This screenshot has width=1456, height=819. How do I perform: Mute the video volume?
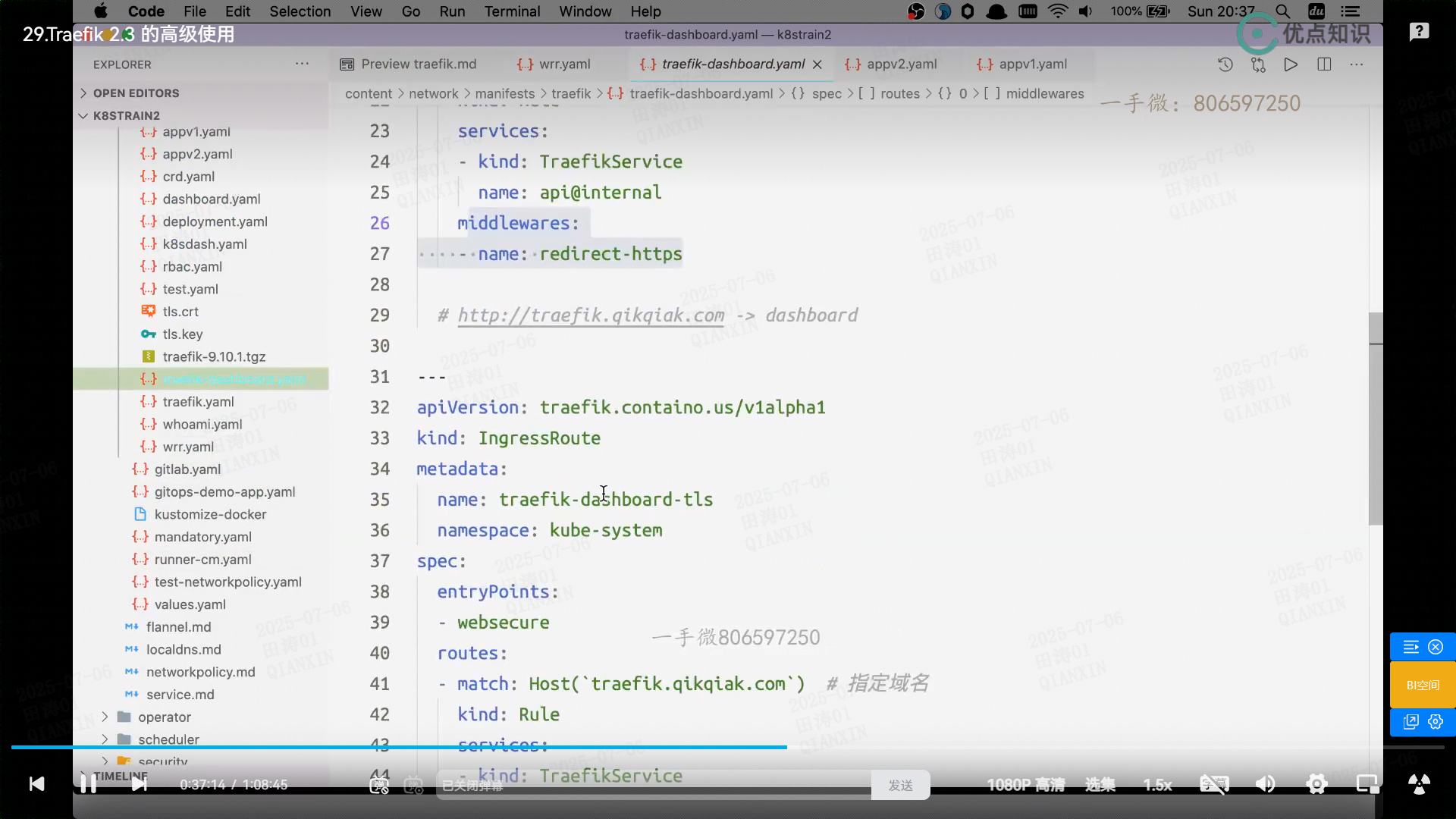[x=1265, y=784]
